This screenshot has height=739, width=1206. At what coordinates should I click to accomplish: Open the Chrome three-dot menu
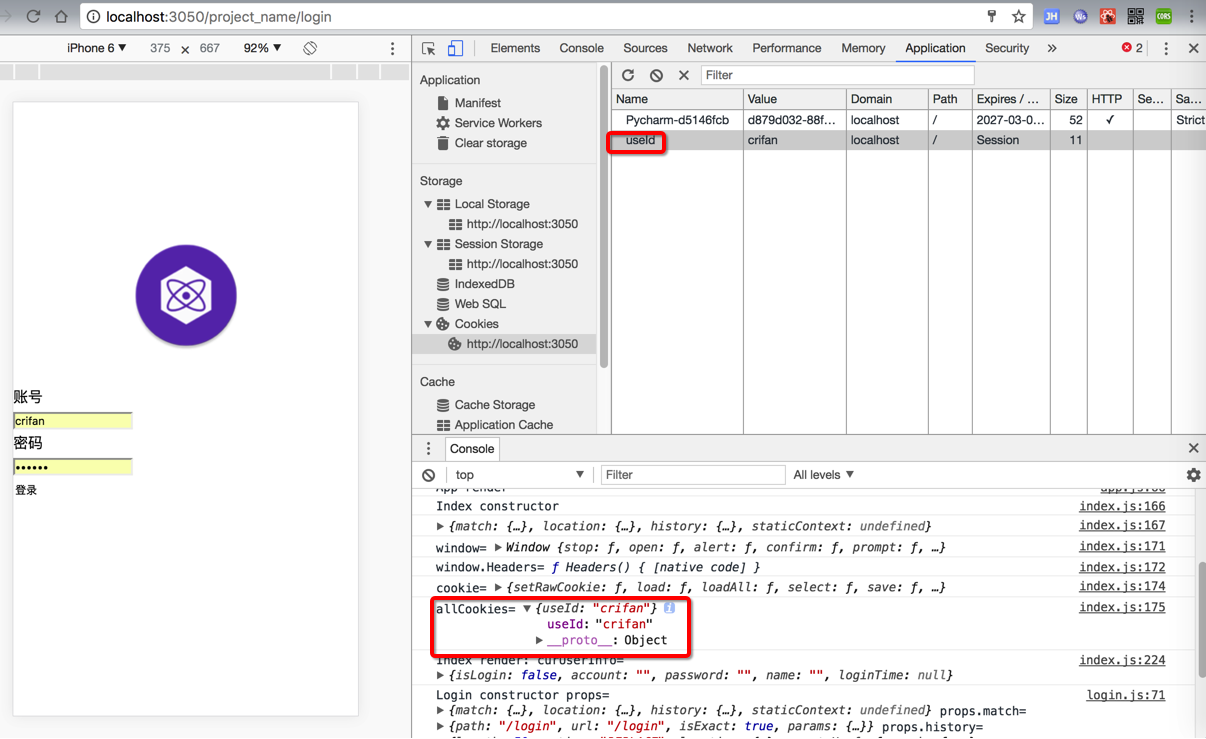(1191, 16)
